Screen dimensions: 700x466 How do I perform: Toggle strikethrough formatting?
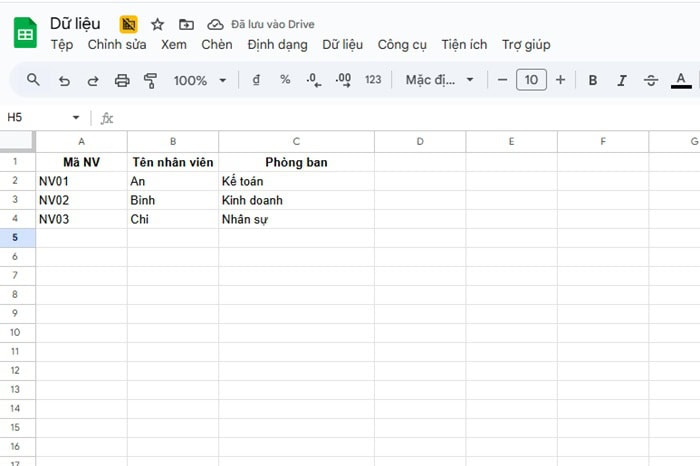[651, 80]
